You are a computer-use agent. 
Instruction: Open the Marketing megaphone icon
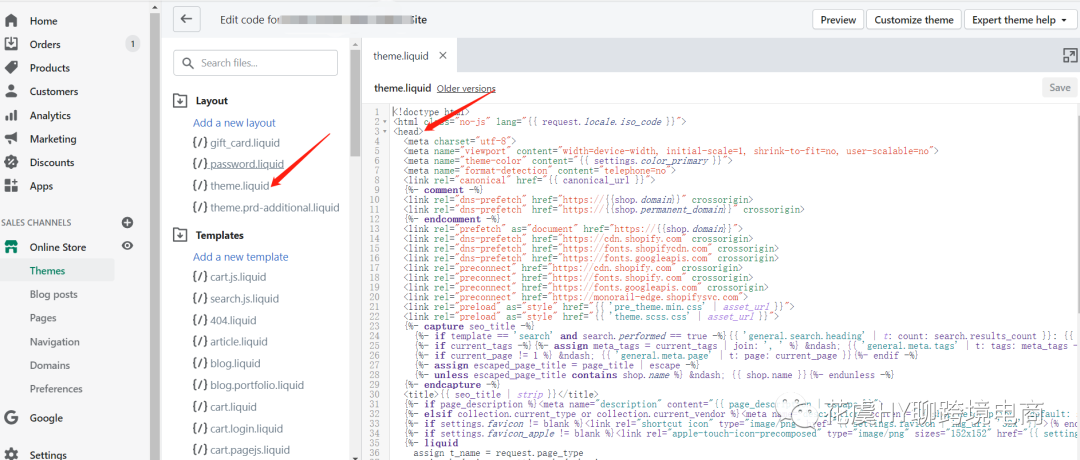tap(11, 138)
